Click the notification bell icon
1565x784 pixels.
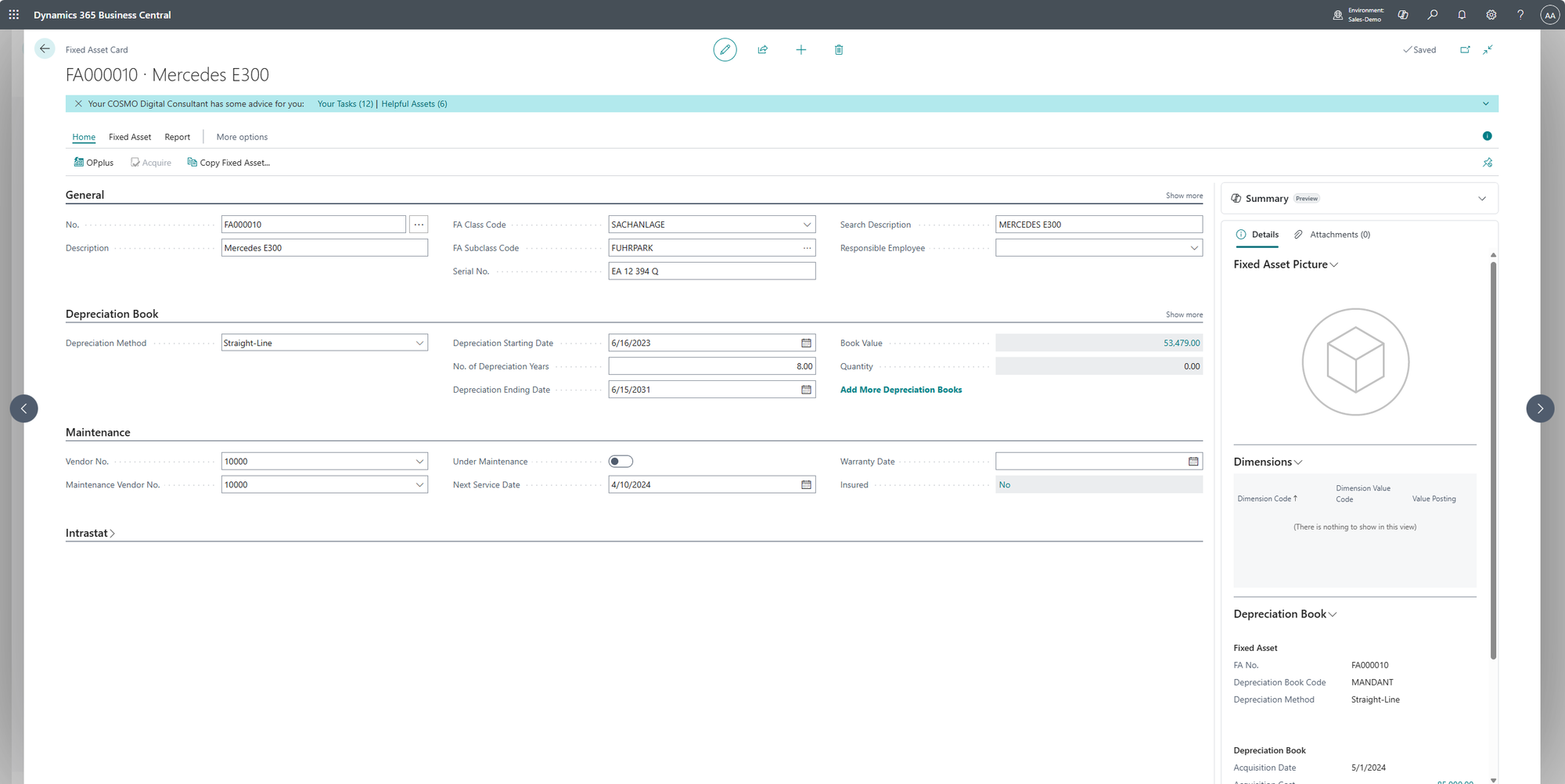coord(1461,15)
